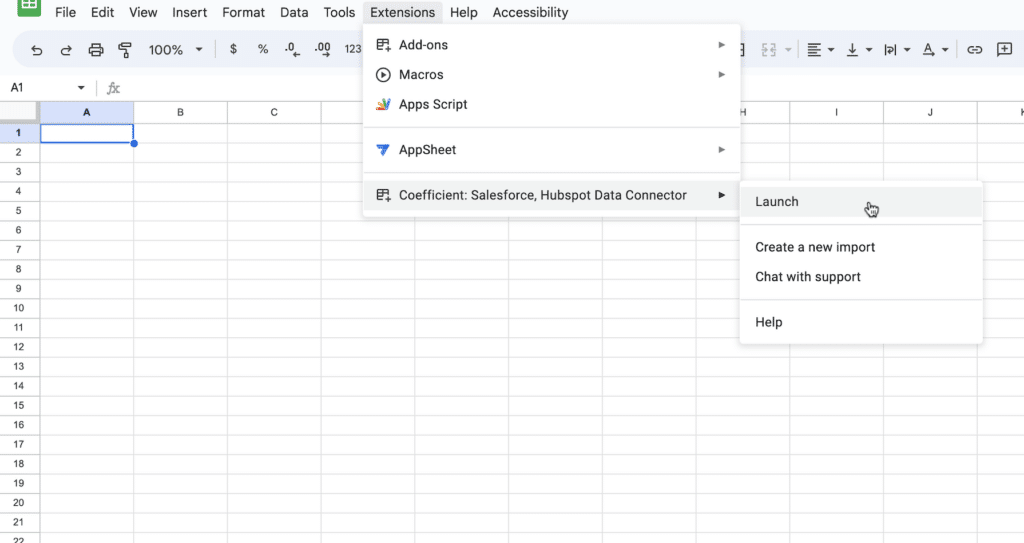Click the merge cells icon

769,50
